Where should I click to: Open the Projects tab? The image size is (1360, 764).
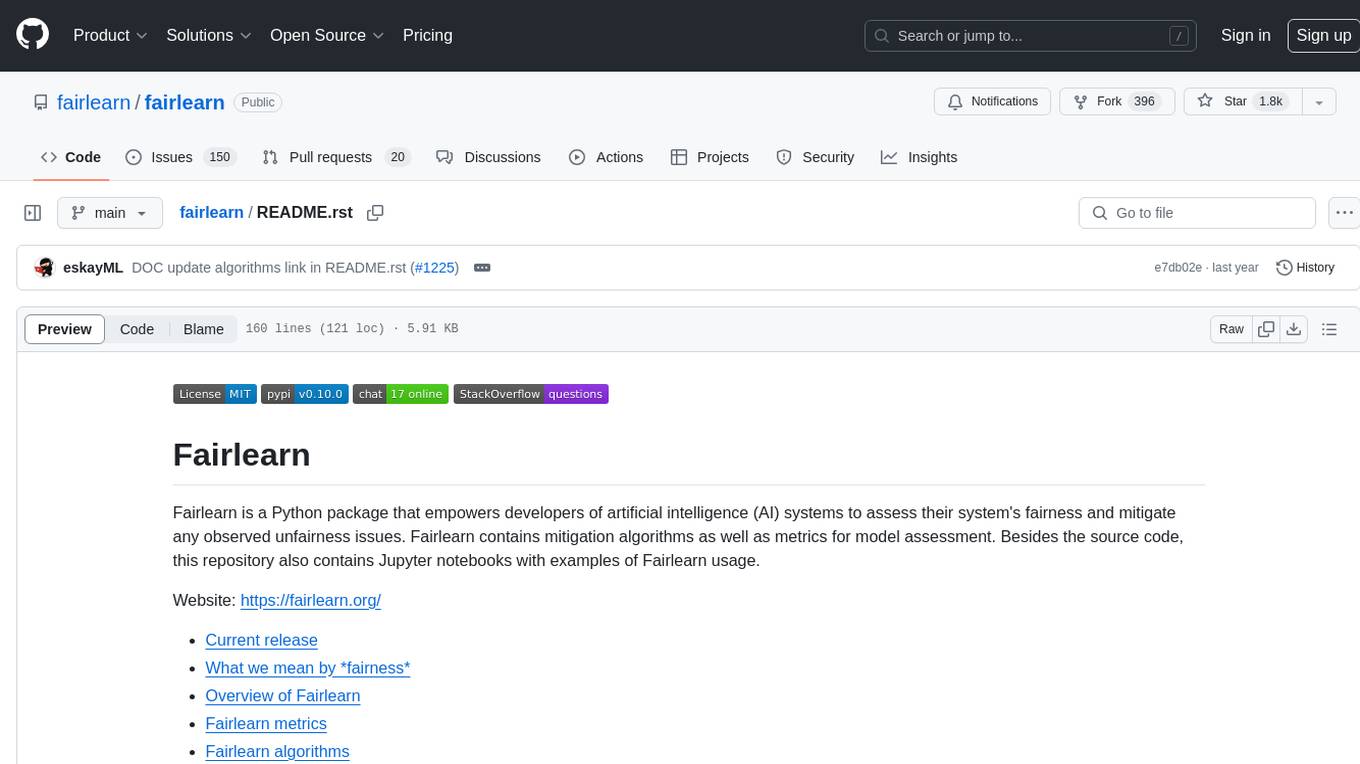[x=710, y=157]
